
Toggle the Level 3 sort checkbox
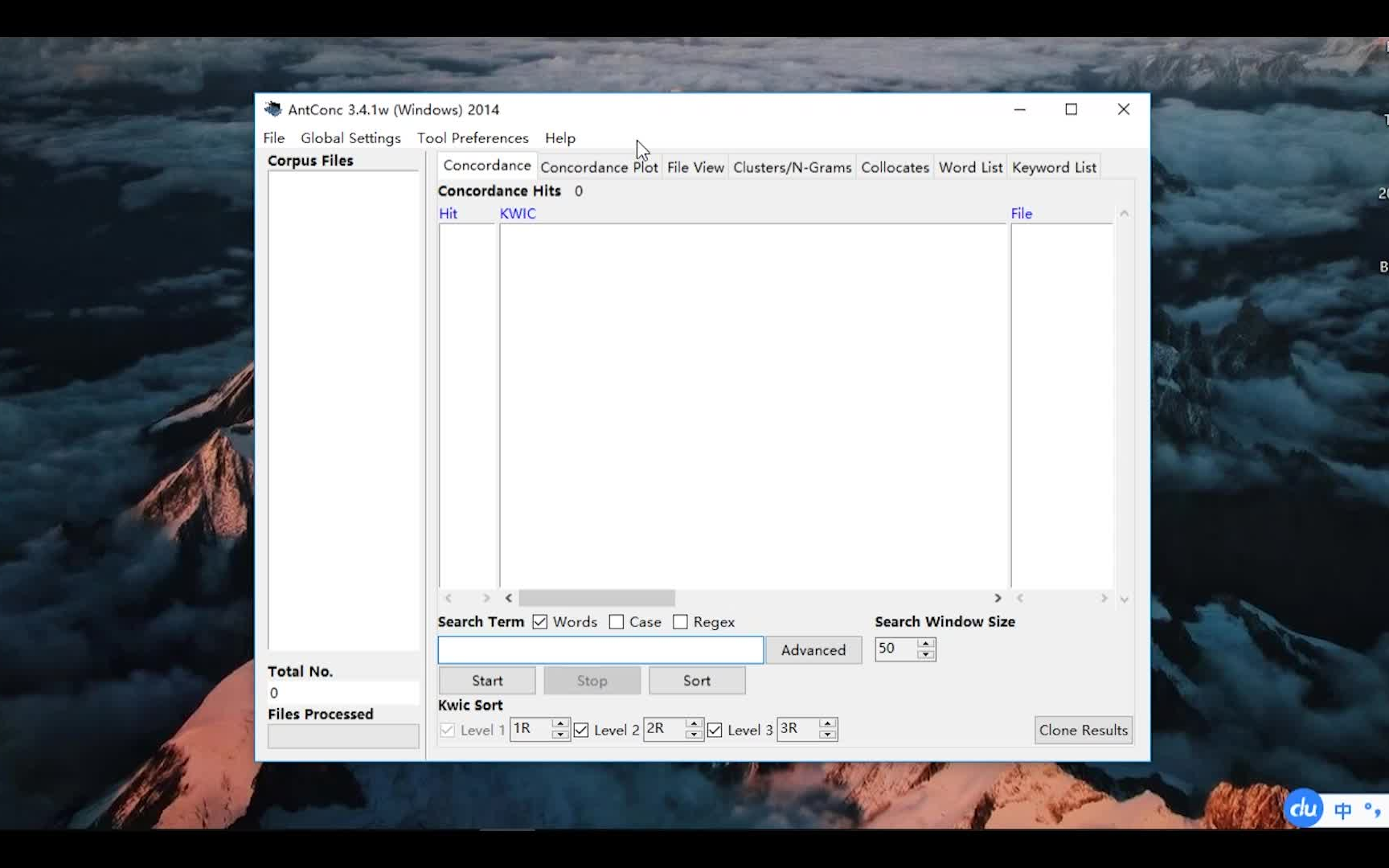[x=715, y=730]
